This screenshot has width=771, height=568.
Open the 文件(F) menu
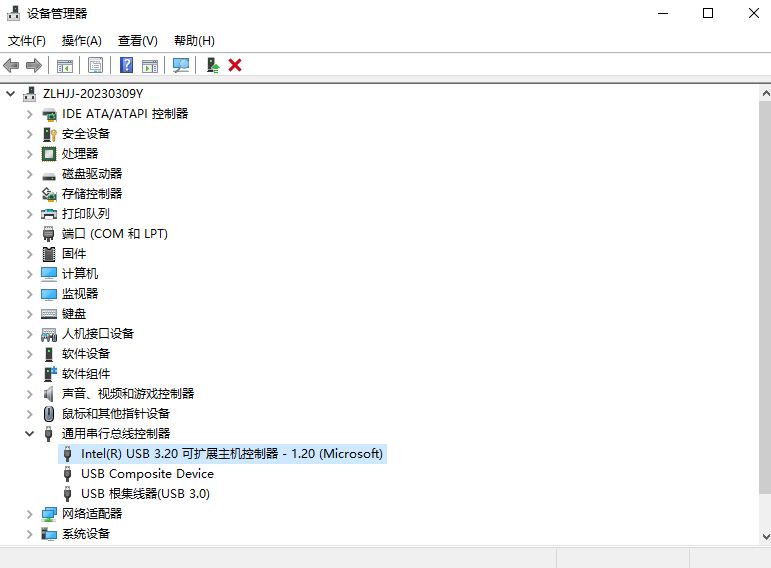(x=27, y=41)
